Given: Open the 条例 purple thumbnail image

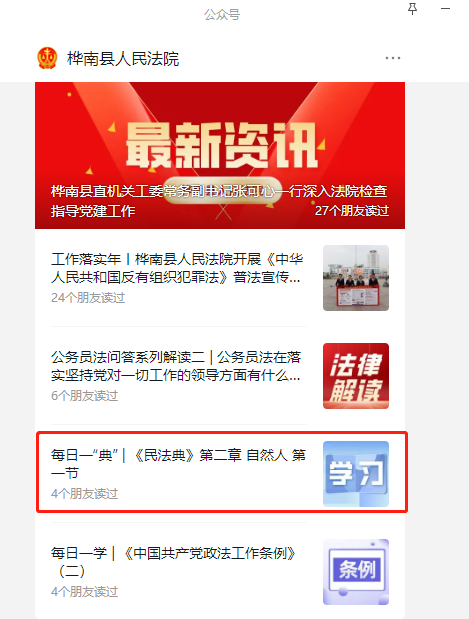Looking at the screenshot, I should tap(356, 572).
